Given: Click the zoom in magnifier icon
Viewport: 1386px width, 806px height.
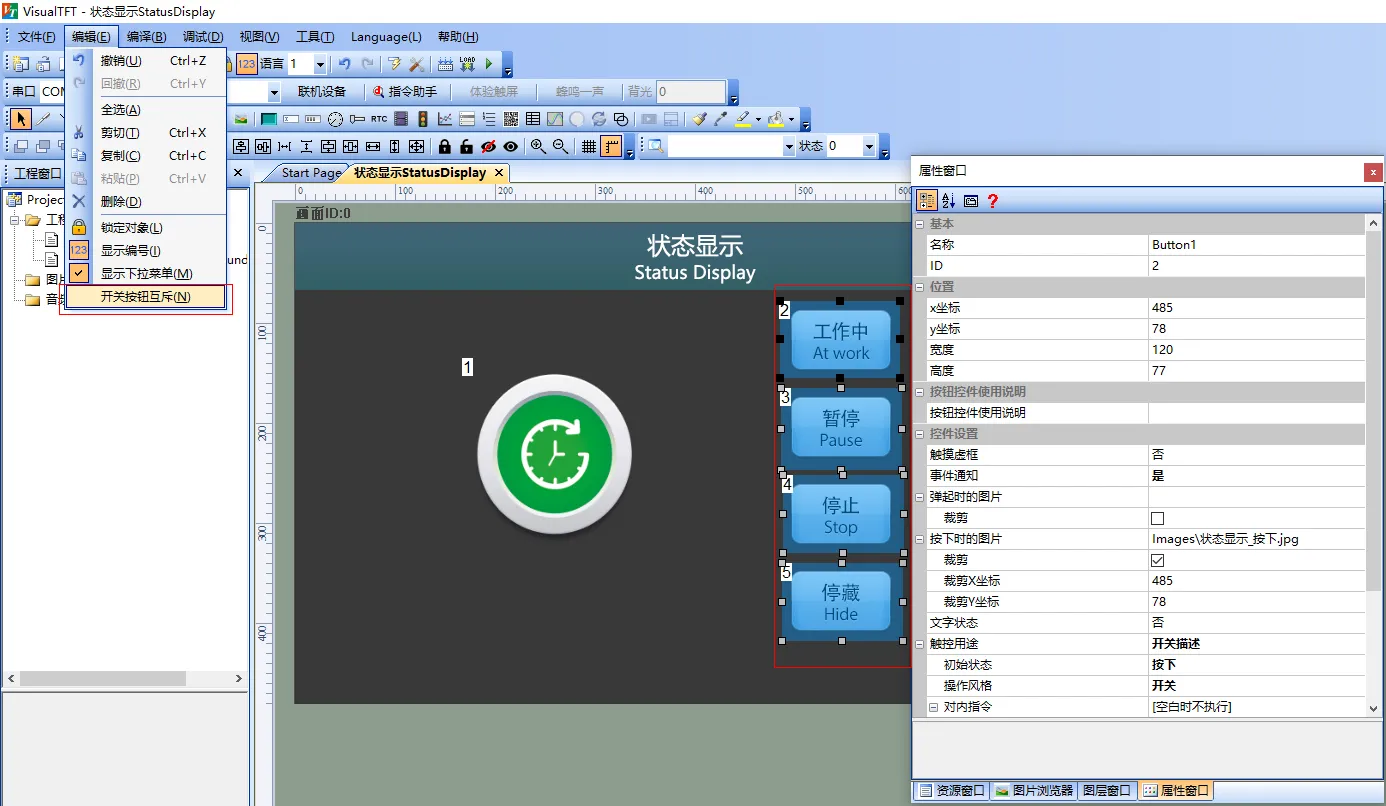Looking at the screenshot, I should pyautogui.click(x=539, y=147).
